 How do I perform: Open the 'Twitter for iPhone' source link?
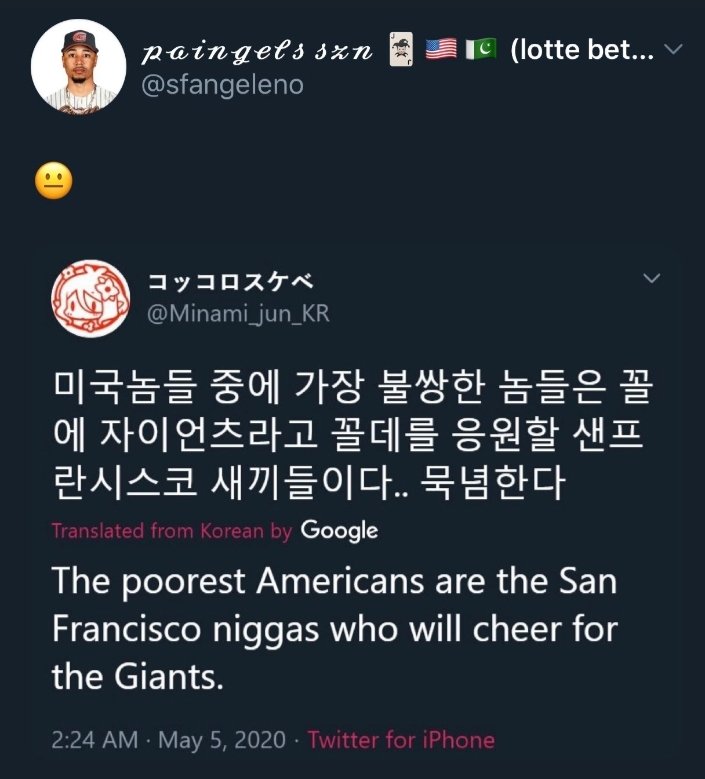point(401,740)
